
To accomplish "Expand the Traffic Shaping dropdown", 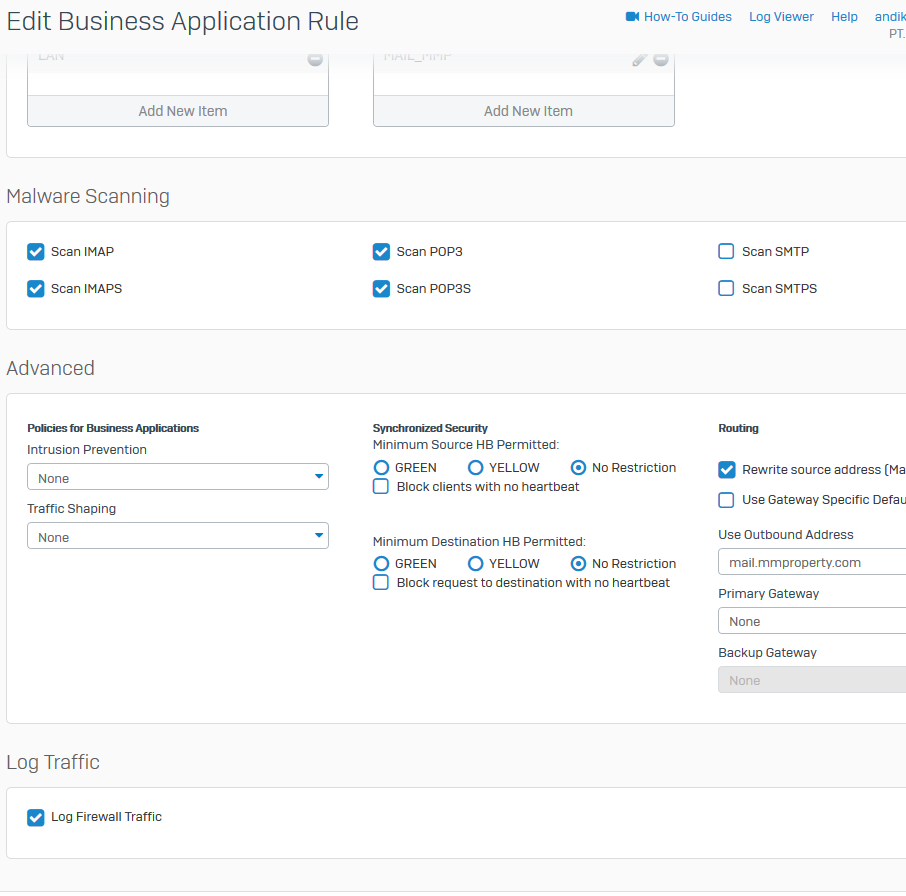I will [x=178, y=537].
